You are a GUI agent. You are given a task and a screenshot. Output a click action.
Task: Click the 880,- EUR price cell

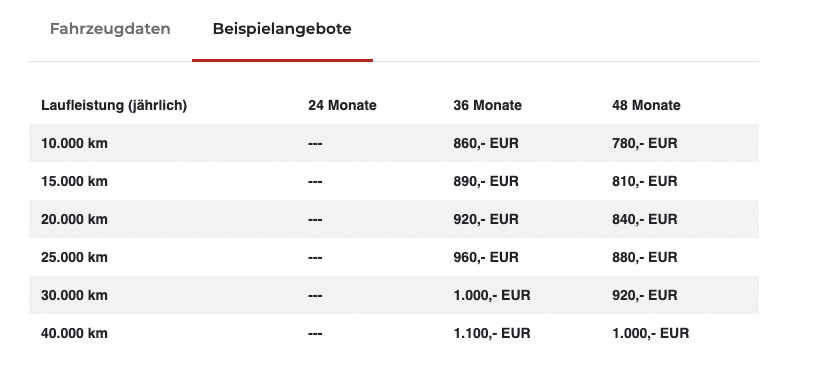pos(645,257)
